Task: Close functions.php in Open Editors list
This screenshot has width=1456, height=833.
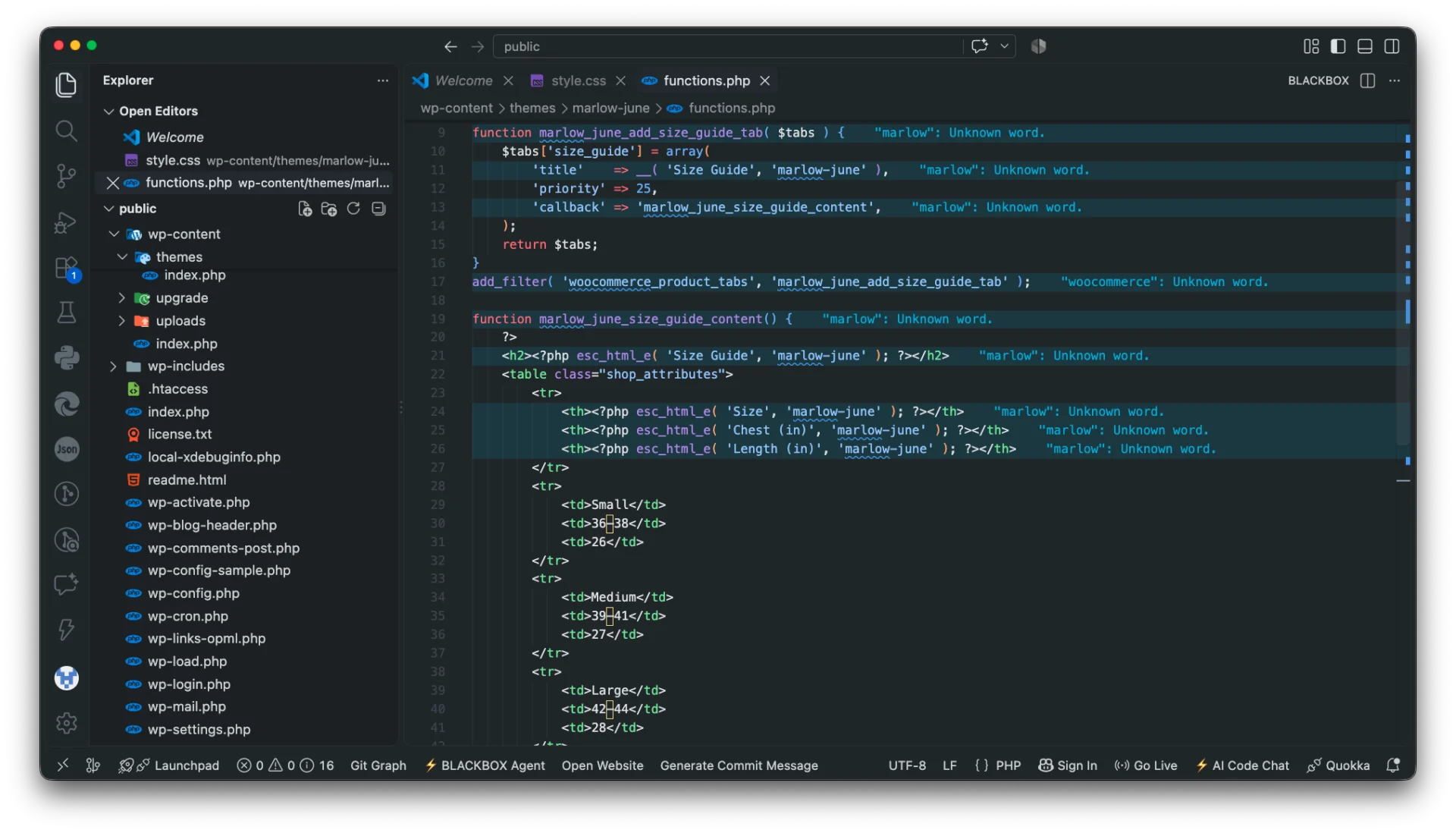Action: click(113, 183)
